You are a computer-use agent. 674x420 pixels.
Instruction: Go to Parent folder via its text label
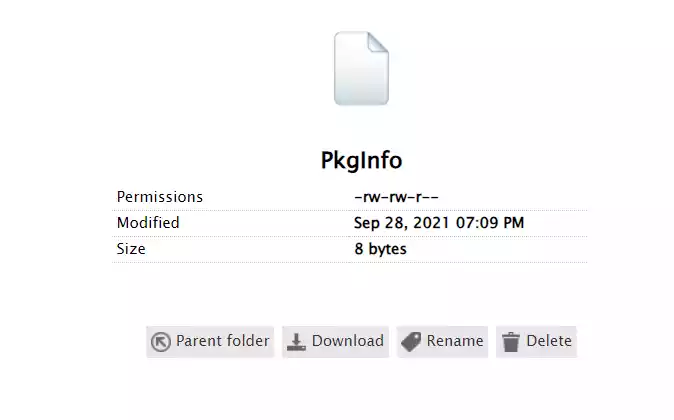(x=222, y=341)
